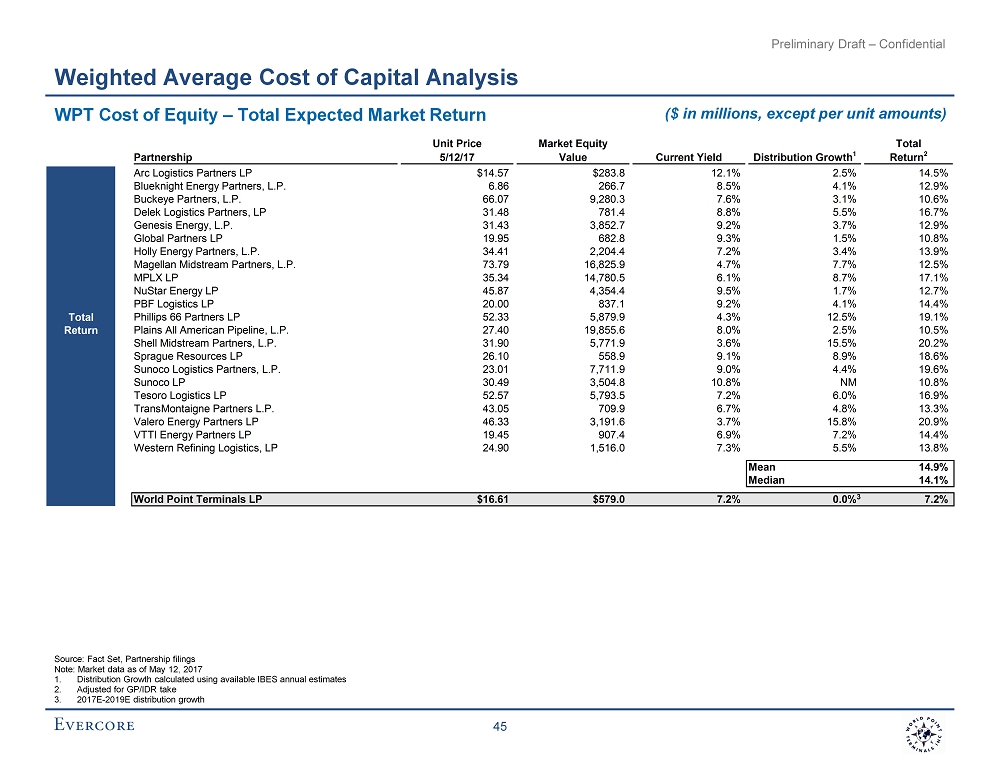Select the blue Total Return side label

(80, 324)
